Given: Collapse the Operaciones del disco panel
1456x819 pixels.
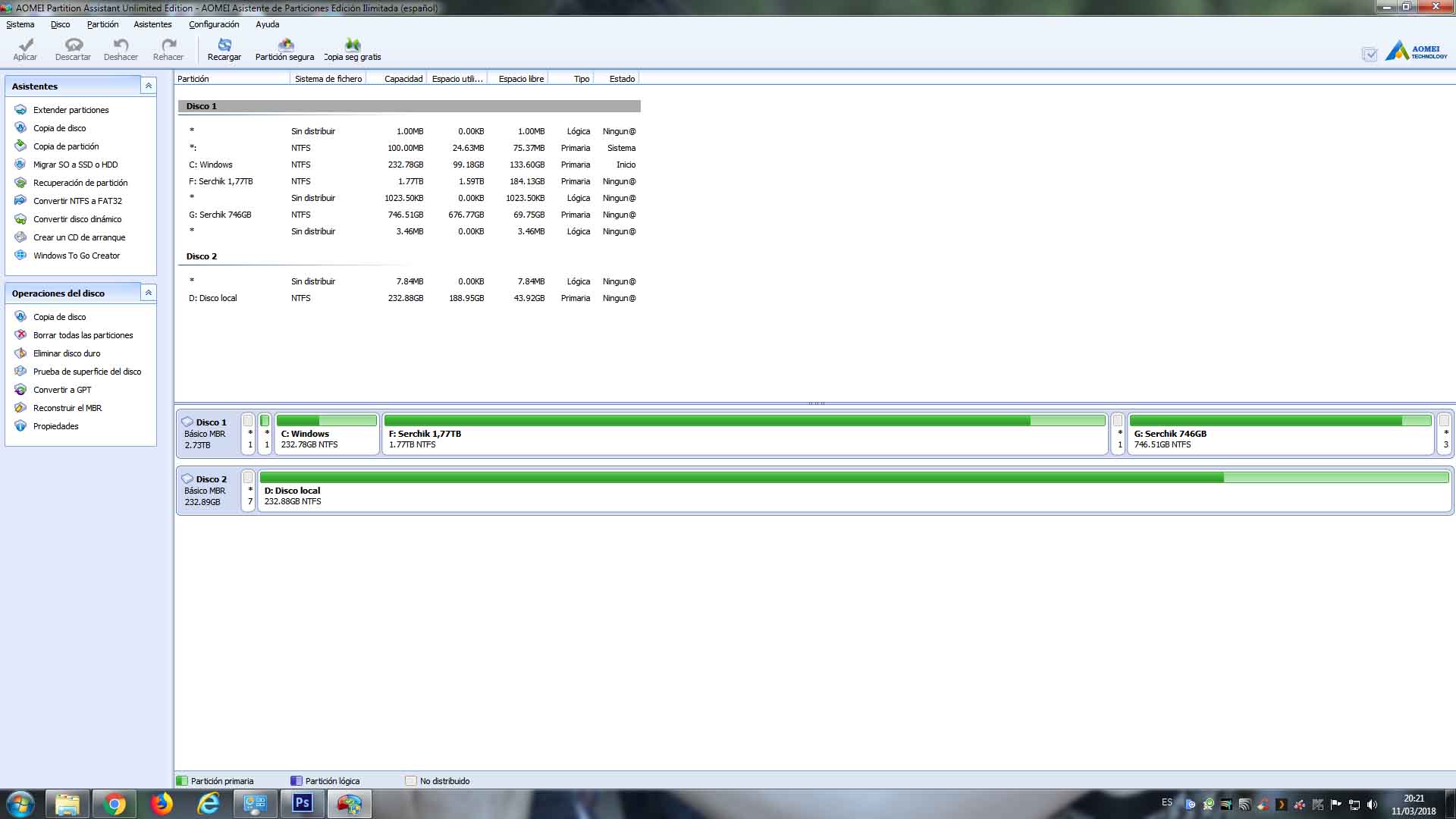Looking at the screenshot, I should 149,293.
